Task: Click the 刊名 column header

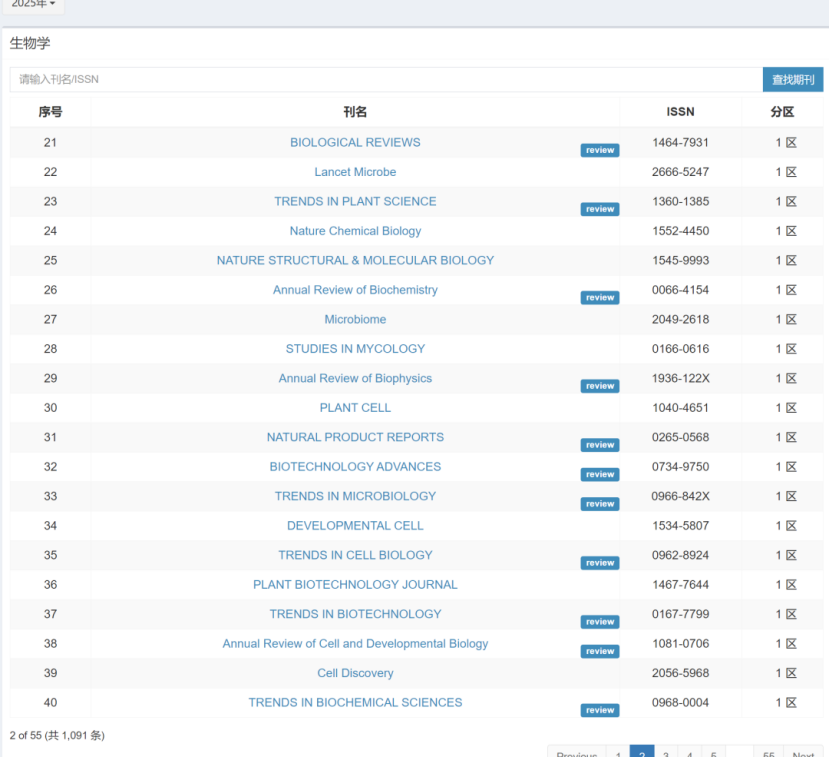Action: [355, 113]
